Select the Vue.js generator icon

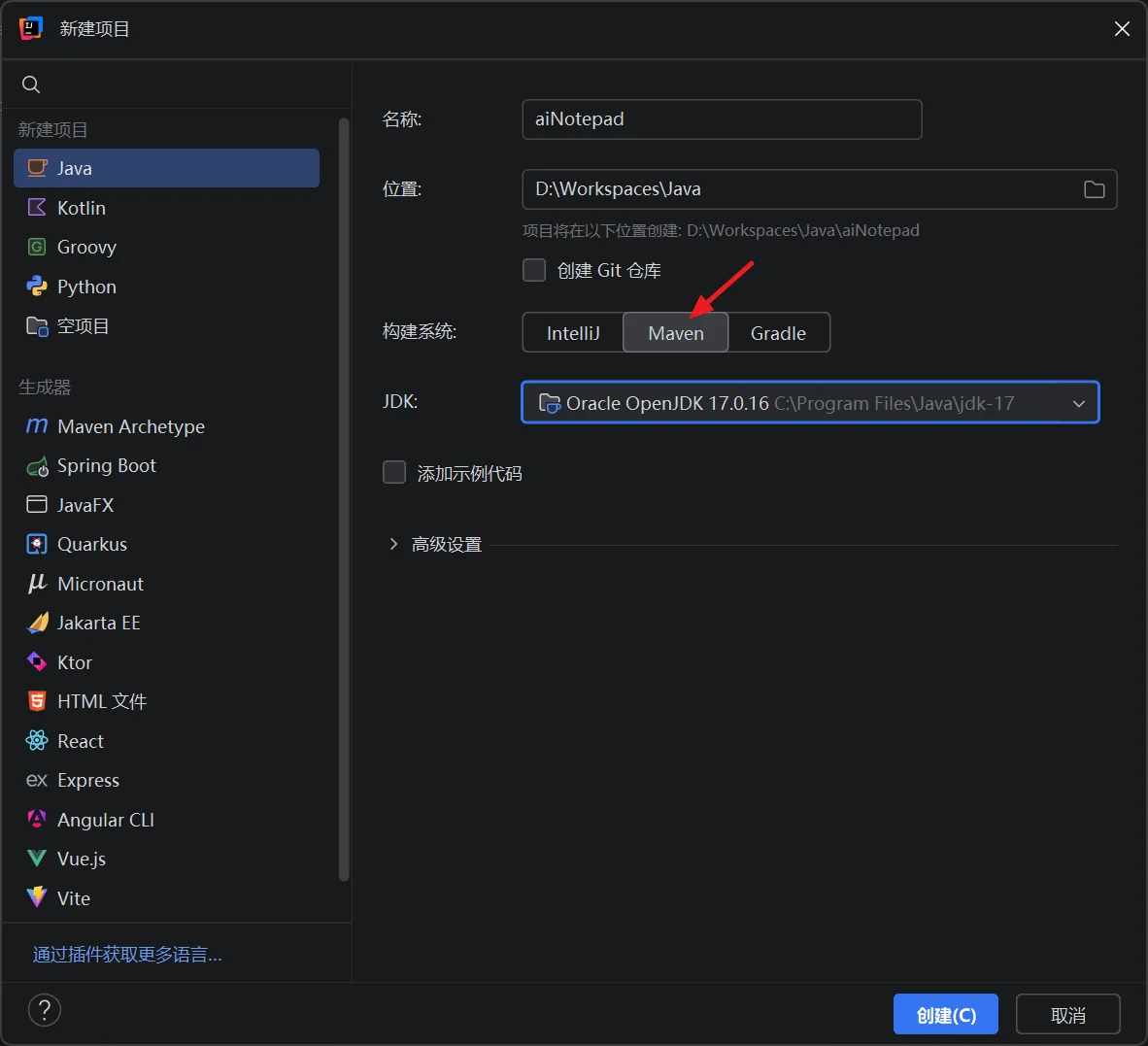[x=37, y=859]
